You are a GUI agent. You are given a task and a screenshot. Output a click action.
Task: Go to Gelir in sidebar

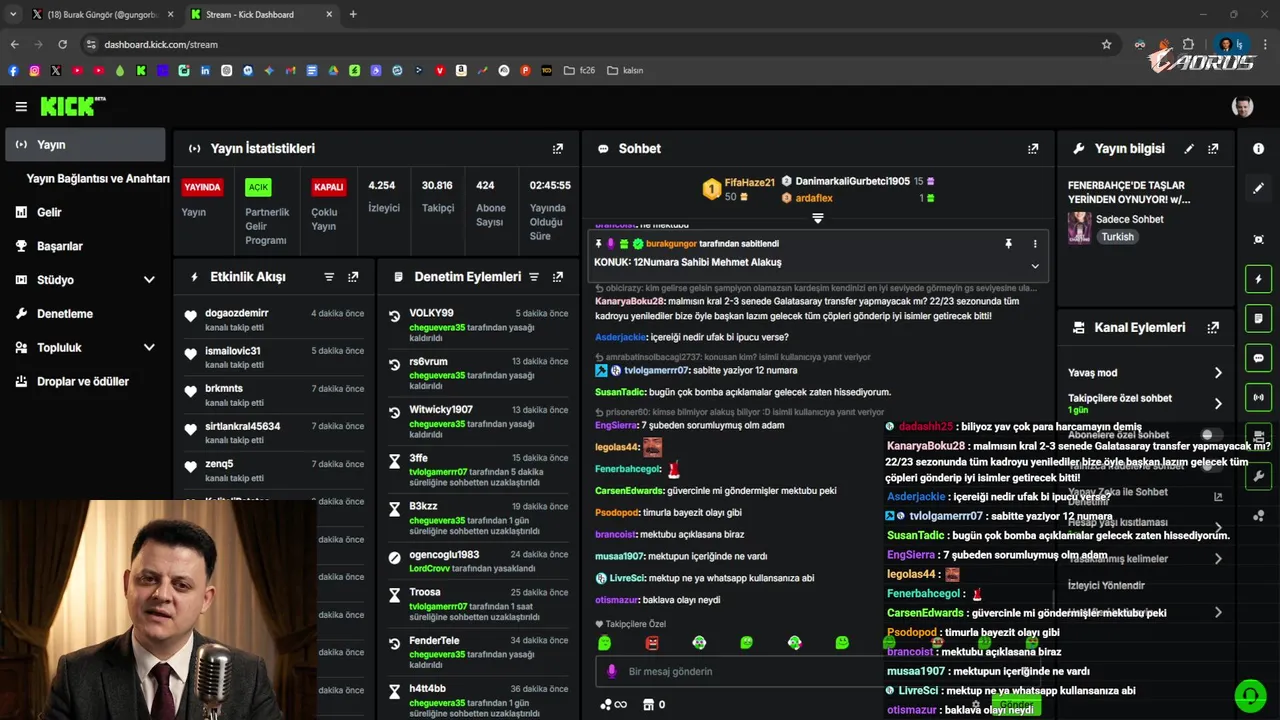[85, 212]
